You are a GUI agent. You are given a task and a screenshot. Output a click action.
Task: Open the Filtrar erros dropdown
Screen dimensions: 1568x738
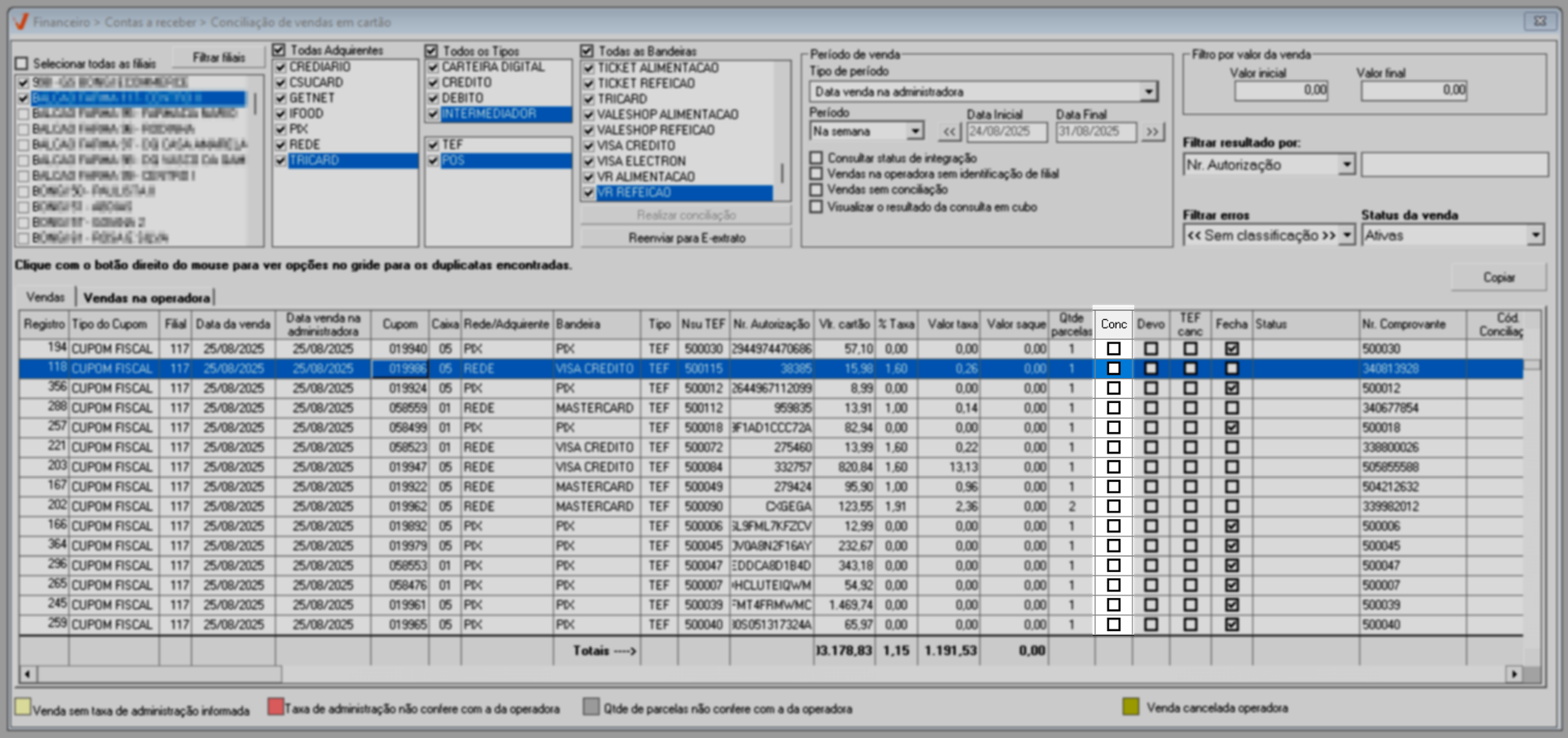[x=1346, y=235]
